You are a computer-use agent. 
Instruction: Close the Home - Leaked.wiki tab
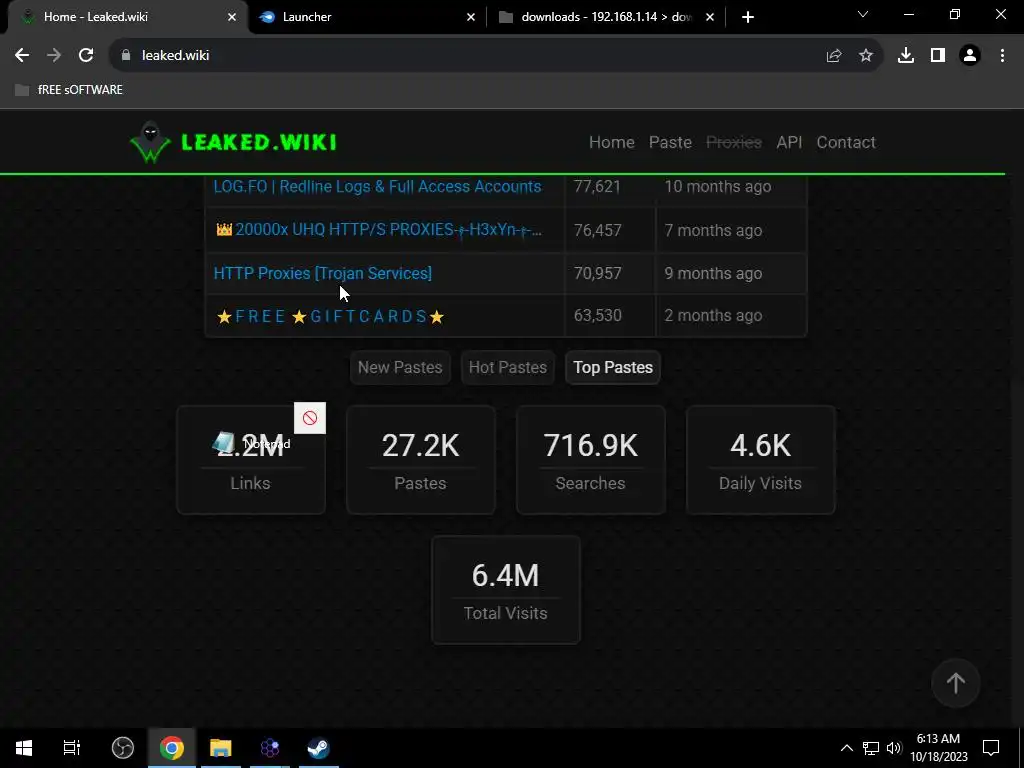pos(232,17)
